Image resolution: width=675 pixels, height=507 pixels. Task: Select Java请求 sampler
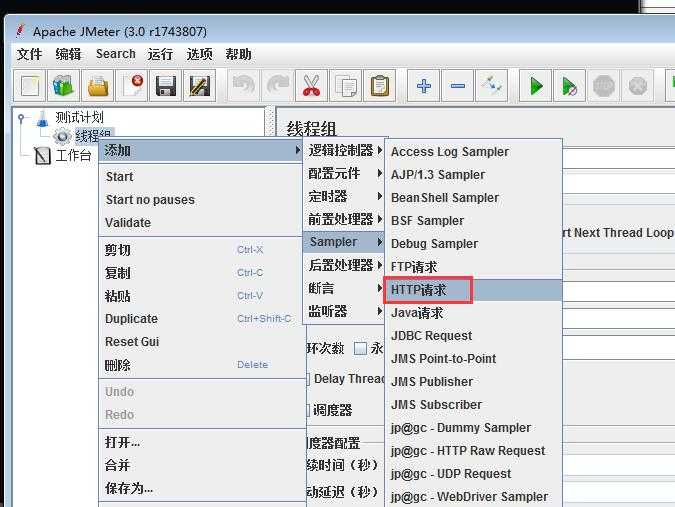pyautogui.click(x=474, y=313)
